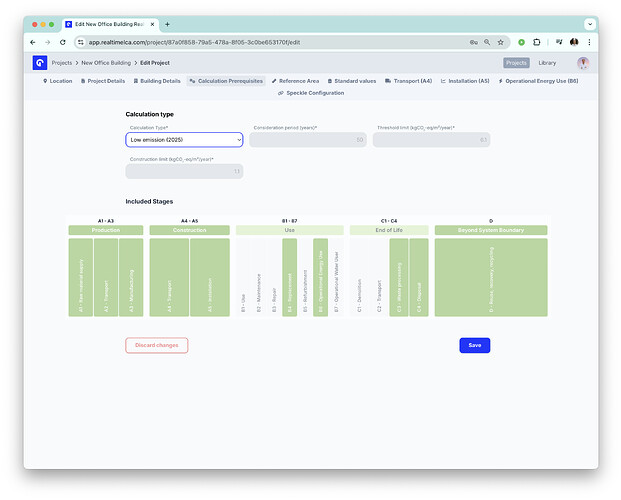
Task: Click the green extension icon in toolbar
Action: [522, 42]
